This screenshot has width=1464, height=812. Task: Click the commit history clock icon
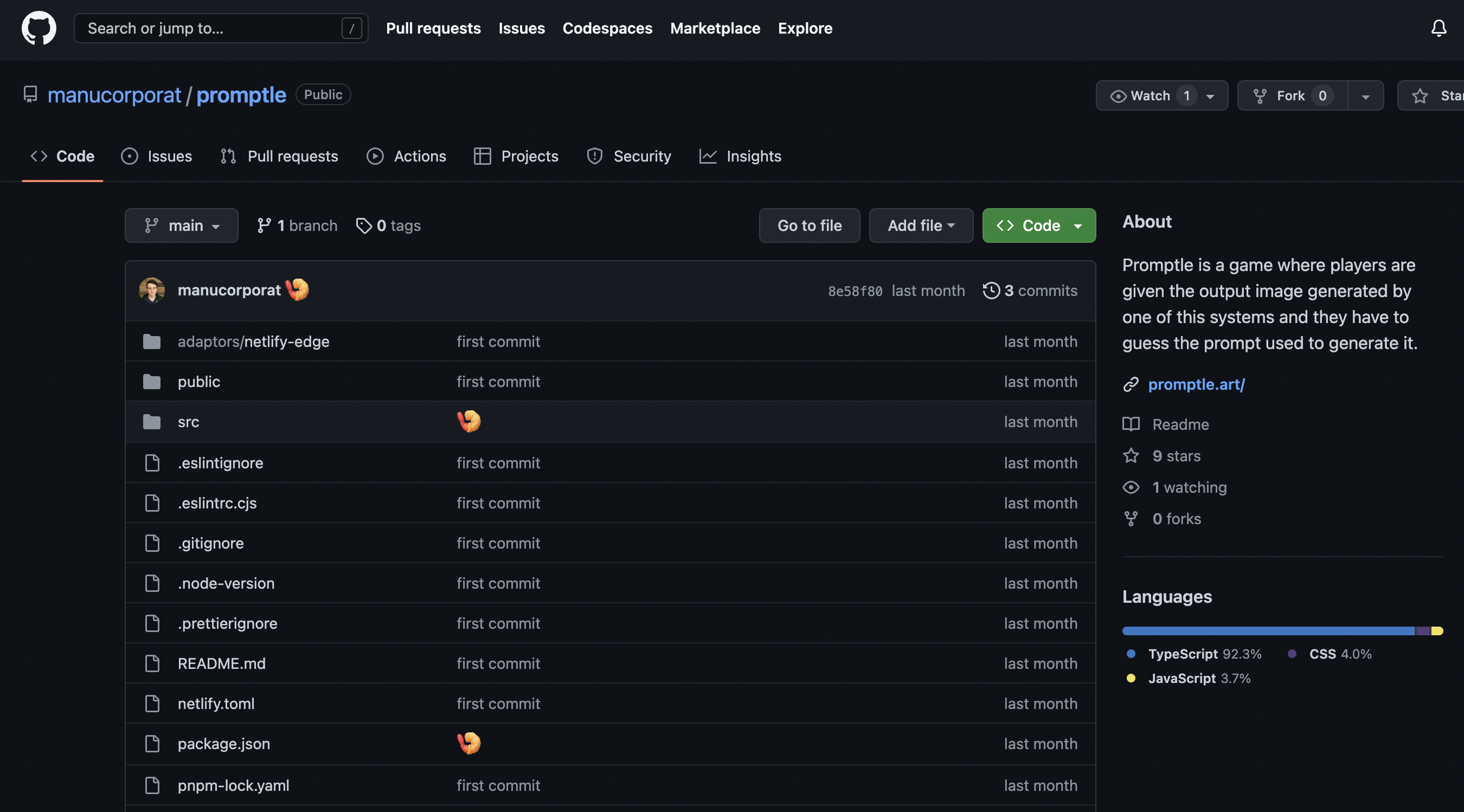pyautogui.click(x=991, y=291)
